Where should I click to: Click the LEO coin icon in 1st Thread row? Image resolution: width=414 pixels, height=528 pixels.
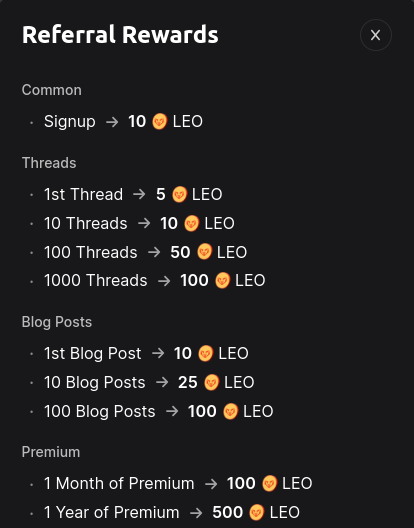(x=179, y=194)
